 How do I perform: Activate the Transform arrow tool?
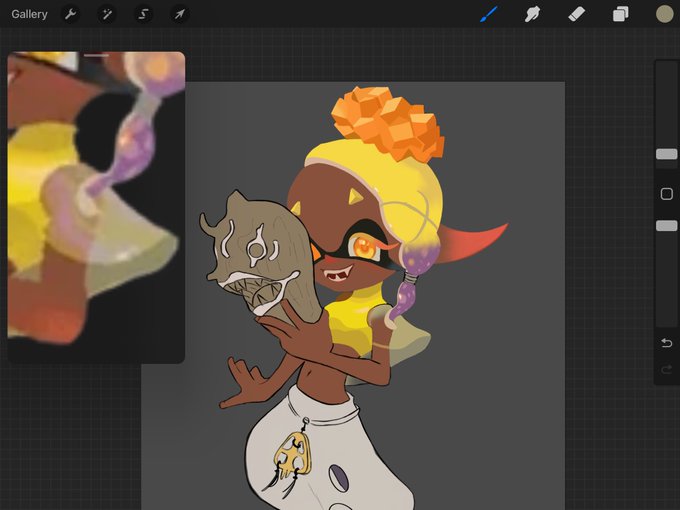point(179,14)
